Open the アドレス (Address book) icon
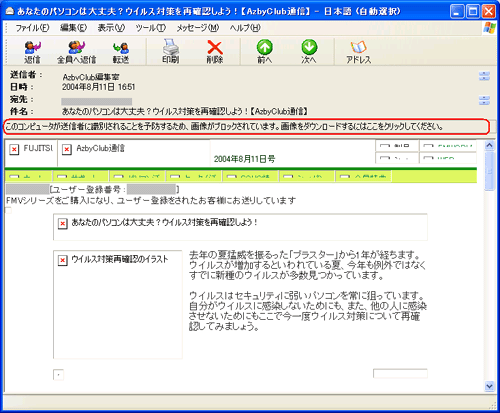 pyautogui.click(x=358, y=52)
